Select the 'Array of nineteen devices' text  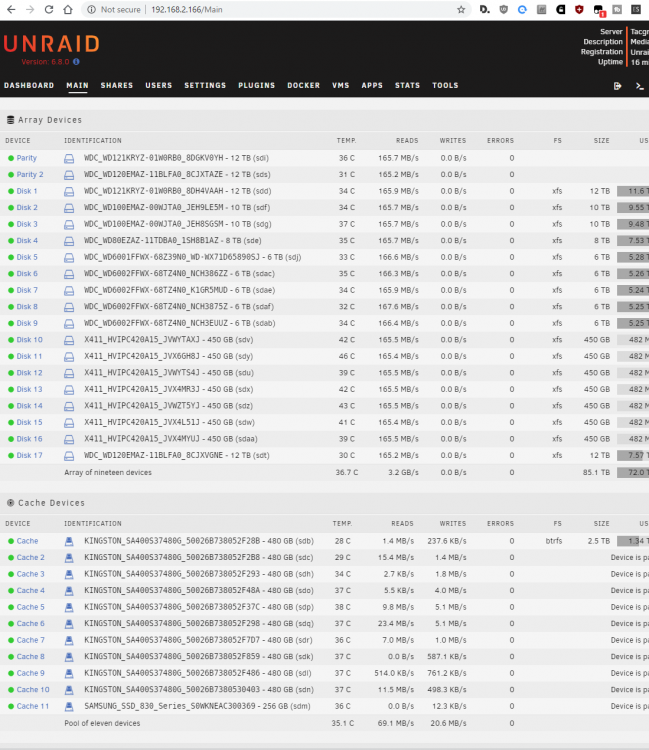tap(108, 473)
